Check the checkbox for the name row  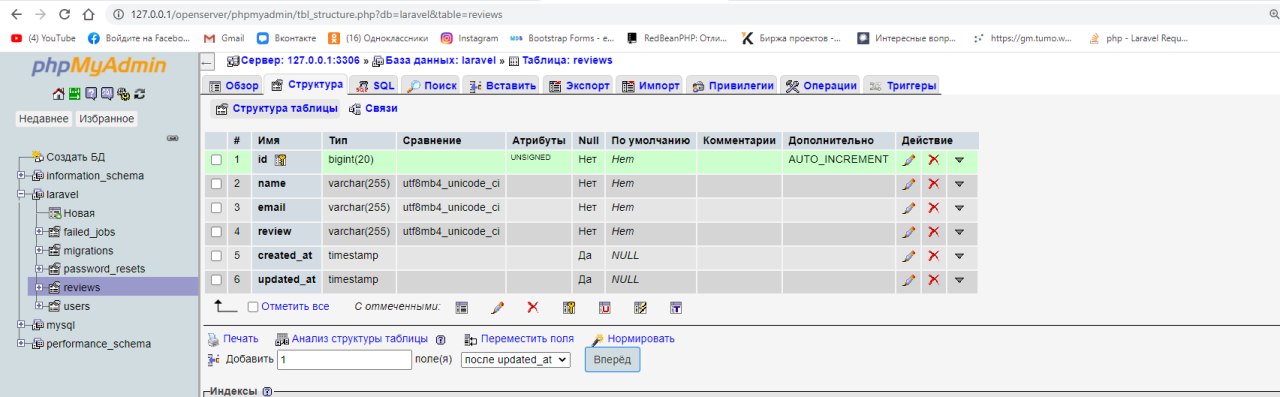215,184
